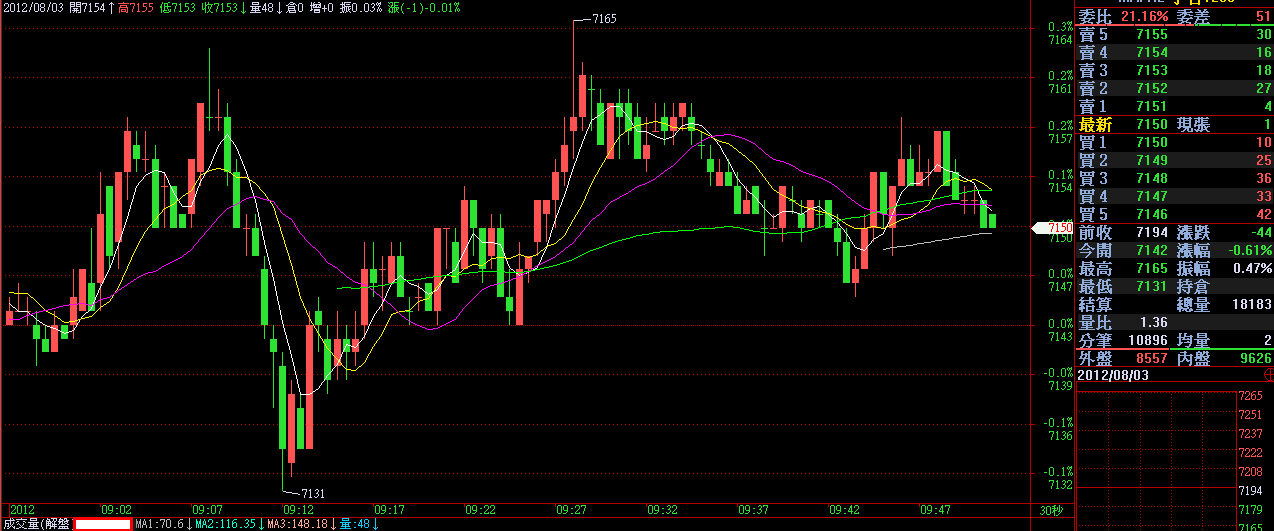The width and height of the screenshot is (1274, 531).
Task: Select the 賣4 price 7154
Action: coord(1152,52)
